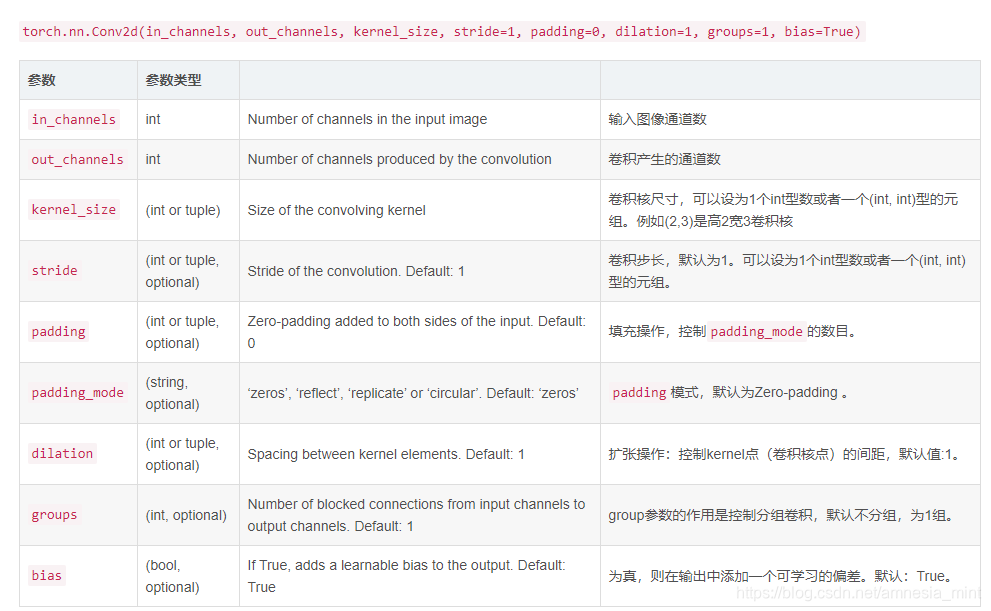Click the padding_mode code tag in the first column
Image resolution: width=991 pixels, height=611 pixels.
(x=77, y=392)
